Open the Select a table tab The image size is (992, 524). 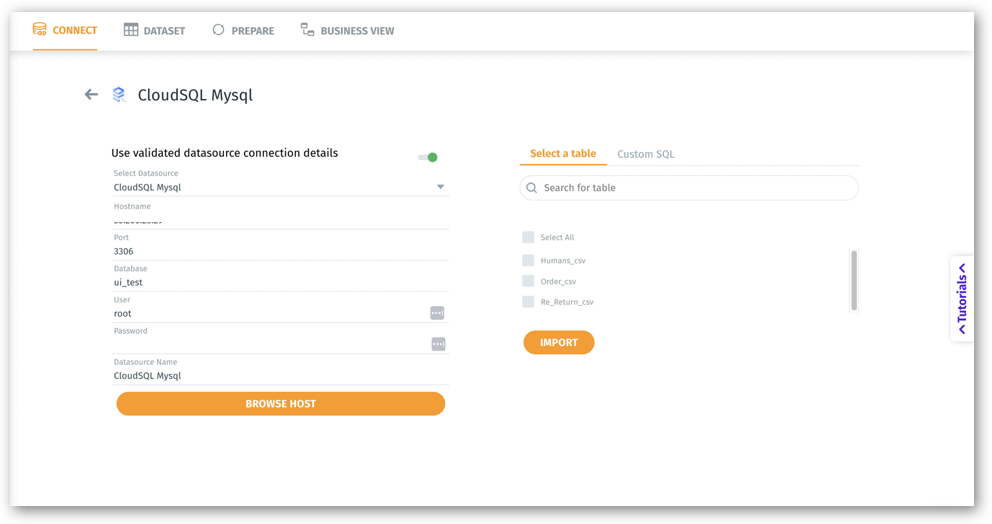click(563, 154)
